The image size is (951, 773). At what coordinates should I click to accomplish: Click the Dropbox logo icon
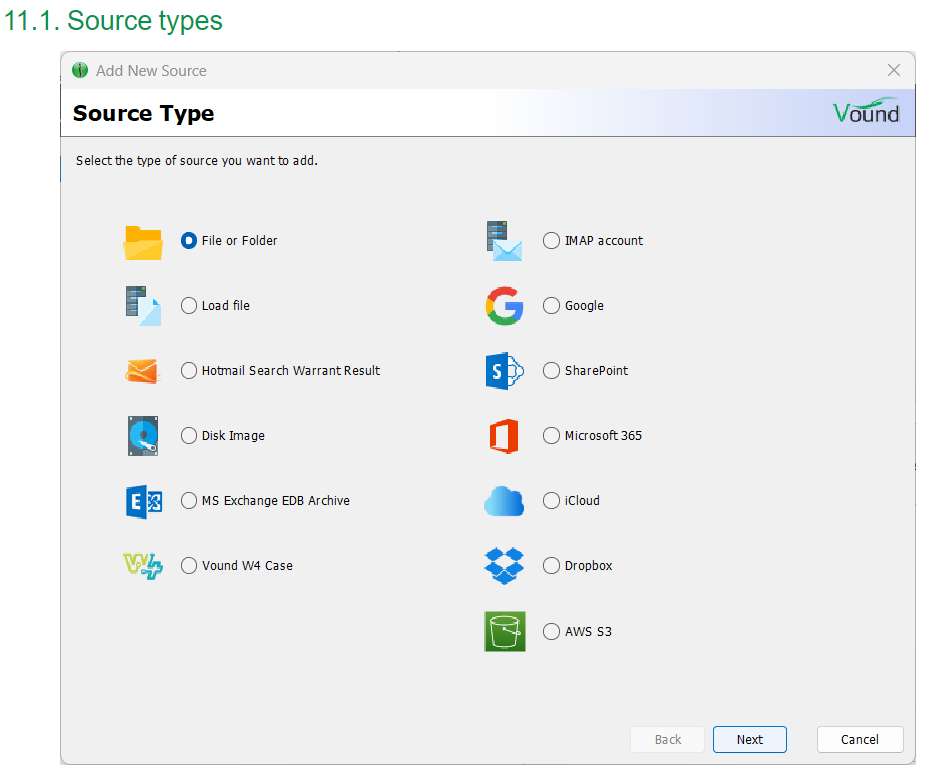pos(504,566)
